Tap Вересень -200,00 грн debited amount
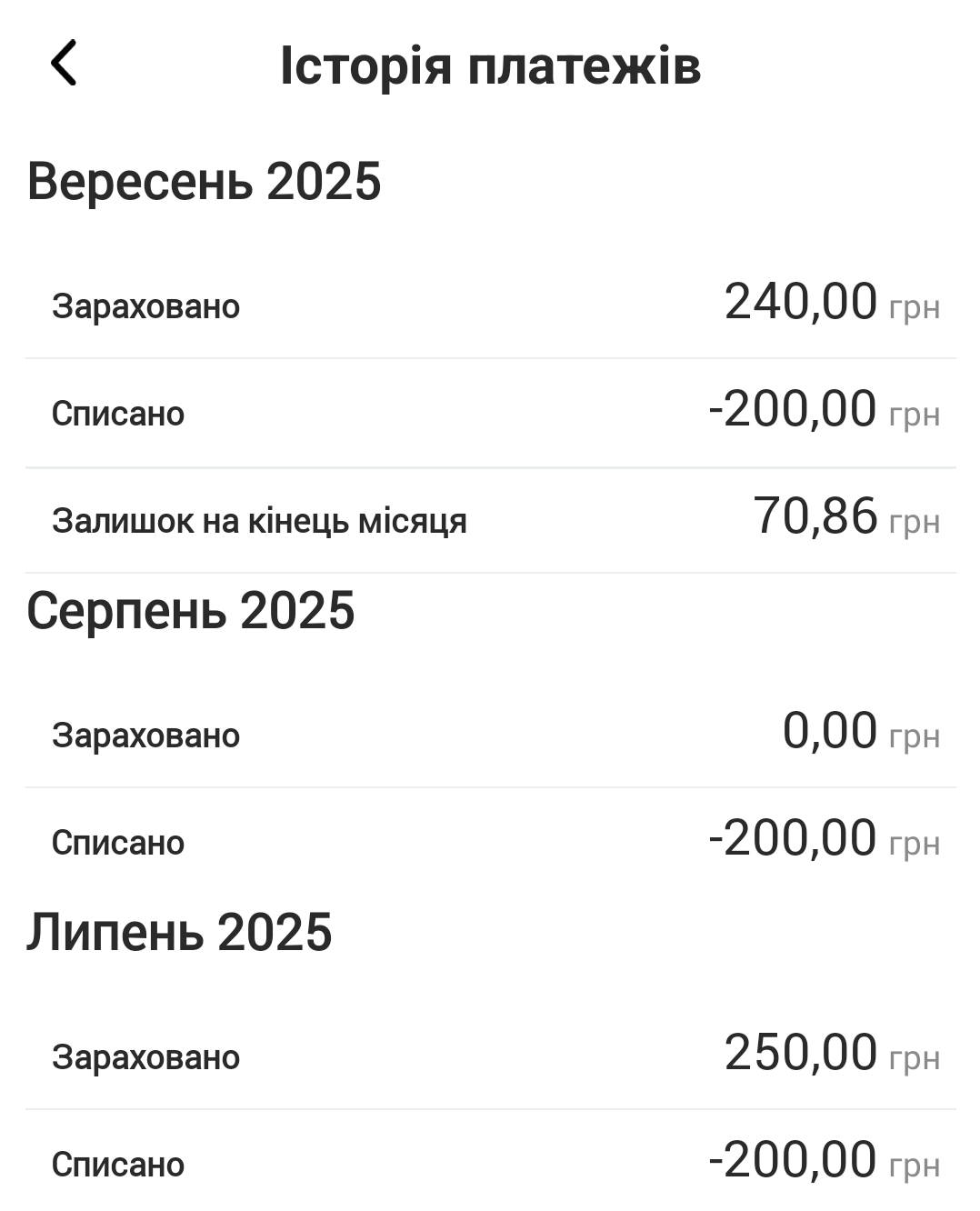This screenshot has height=1211, width=980. (x=824, y=410)
